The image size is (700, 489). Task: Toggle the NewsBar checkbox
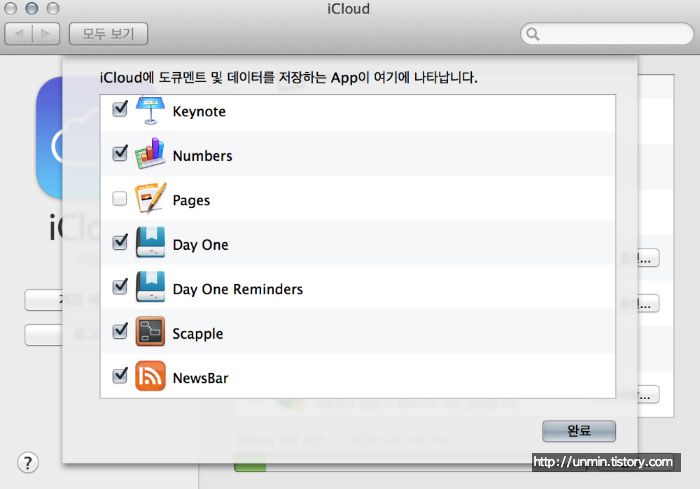pyautogui.click(x=120, y=375)
